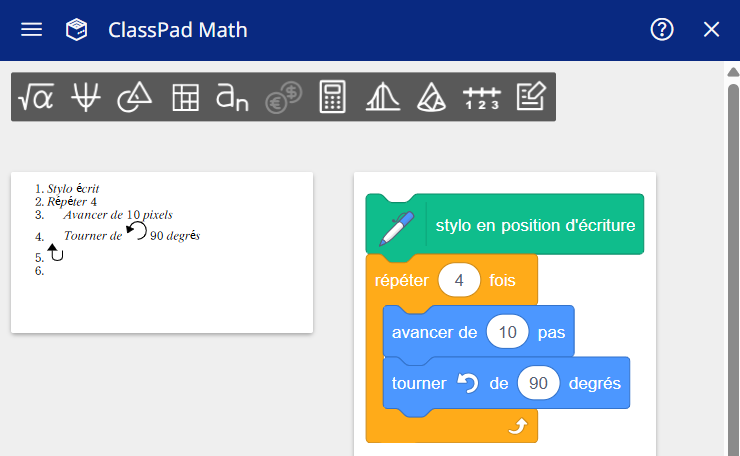Open the note editing tool

(531, 96)
